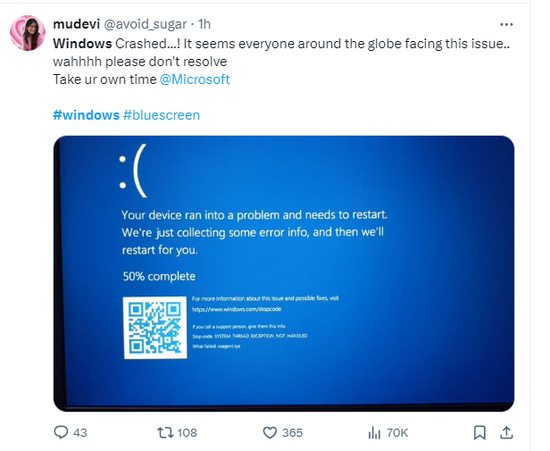This screenshot has width=550, height=451.
Task: Like the tweet with heart icon
Action: 270,432
